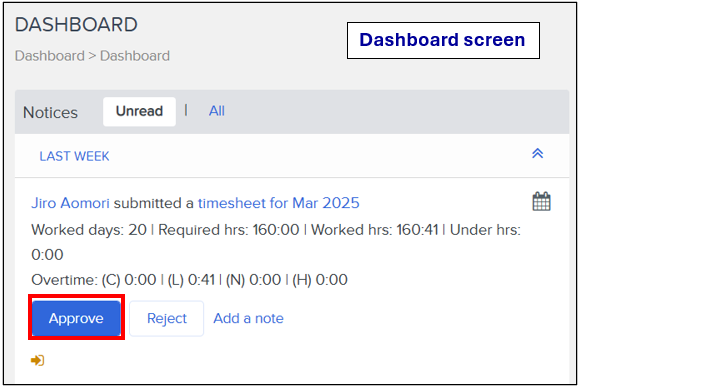Image resolution: width=703 pixels, height=389 pixels.
Task: Reject the submitted timesheet
Action: tap(167, 318)
